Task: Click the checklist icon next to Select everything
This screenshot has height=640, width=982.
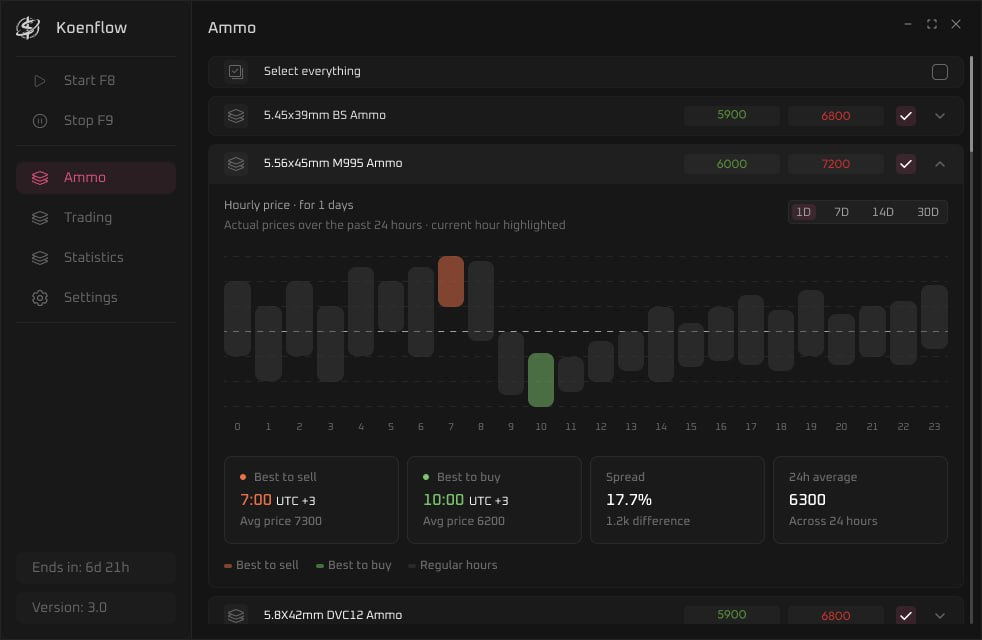Action: point(236,72)
